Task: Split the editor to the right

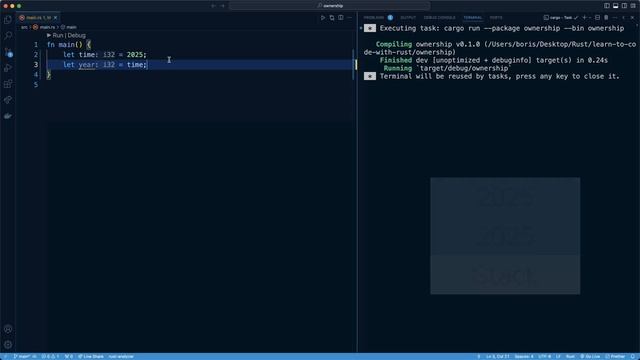Action: (341, 18)
